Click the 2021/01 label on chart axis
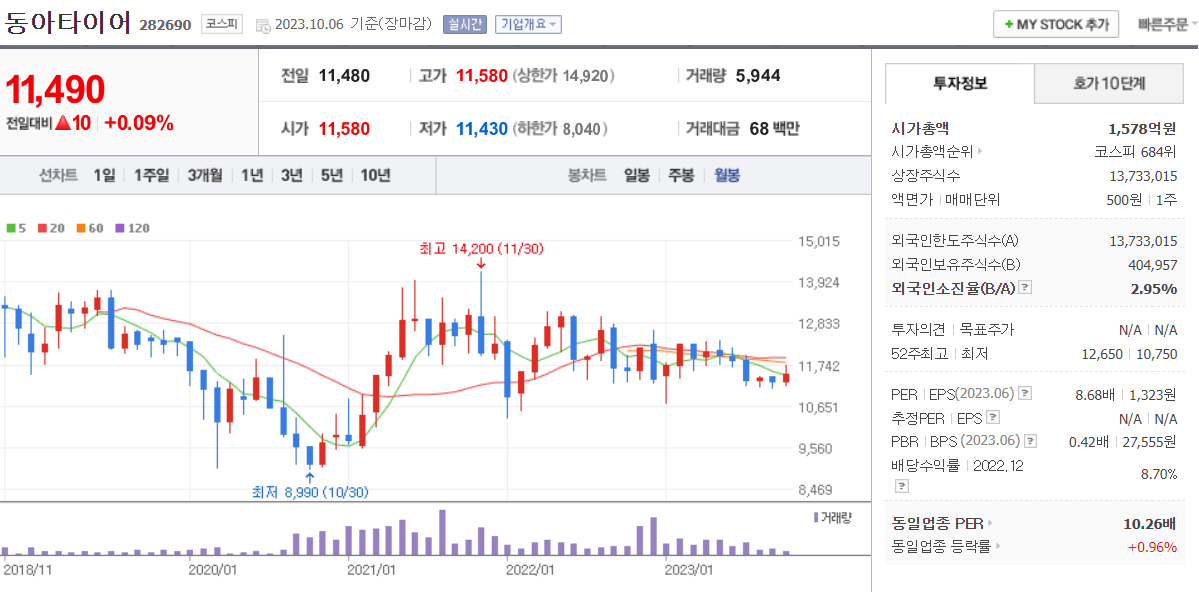 [x=371, y=571]
